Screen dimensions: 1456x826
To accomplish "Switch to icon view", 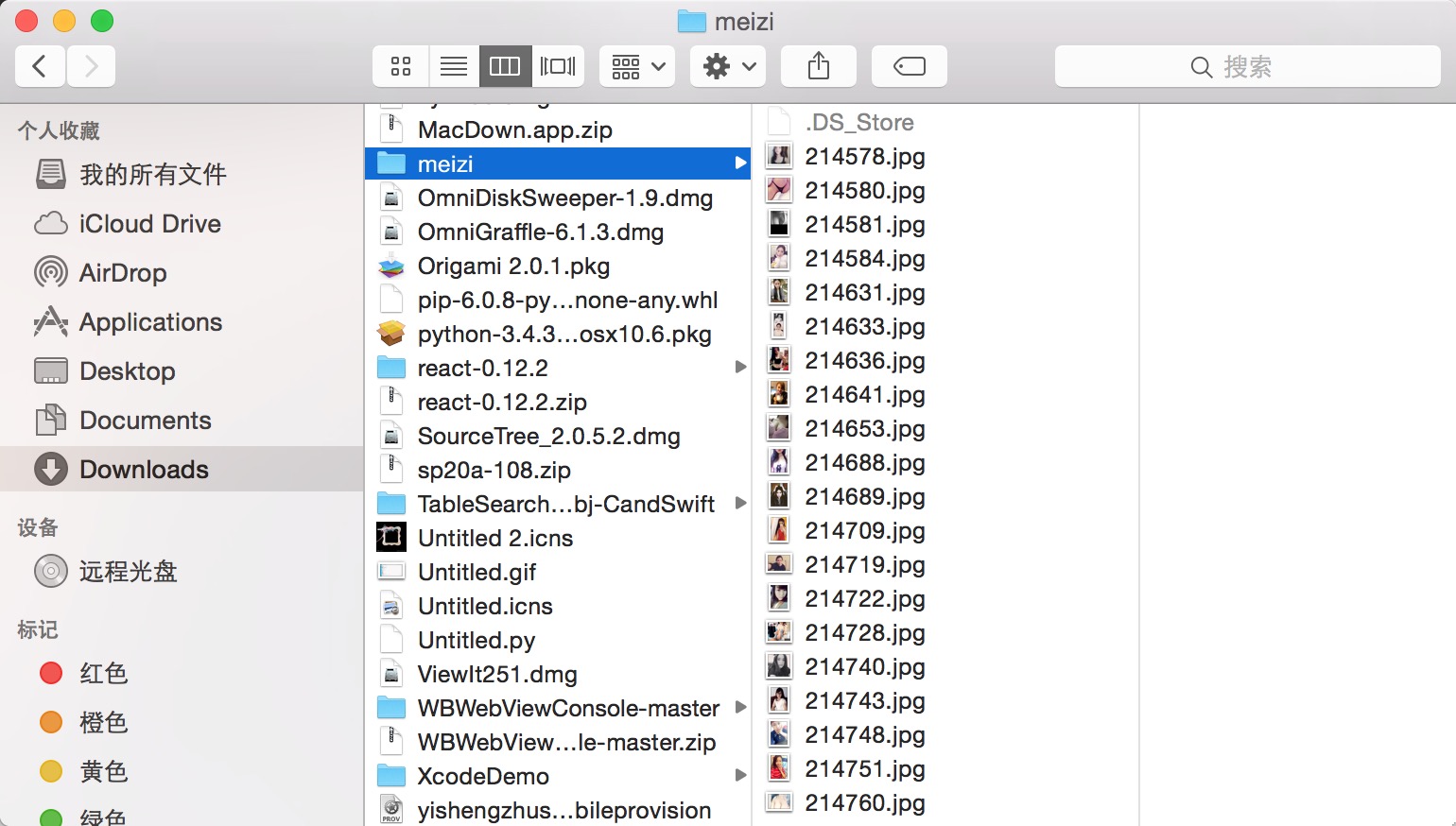I will [401, 66].
